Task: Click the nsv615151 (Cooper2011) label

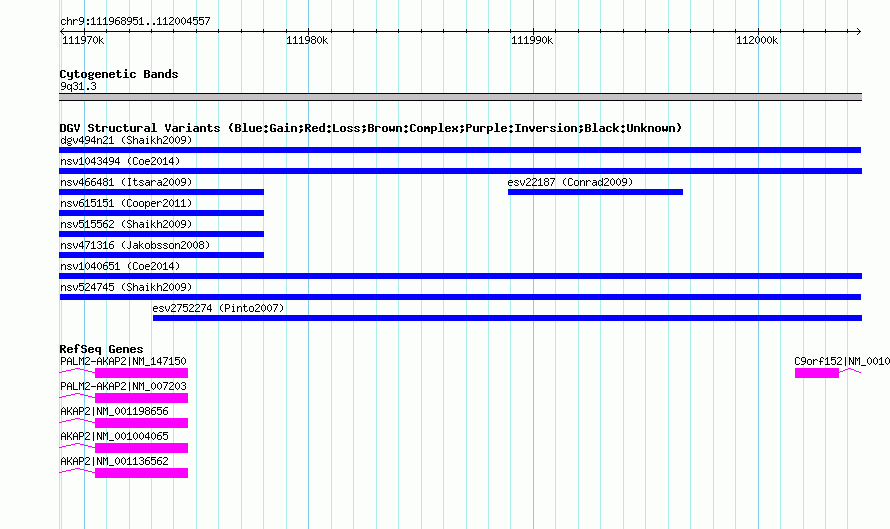Action: (126, 203)
